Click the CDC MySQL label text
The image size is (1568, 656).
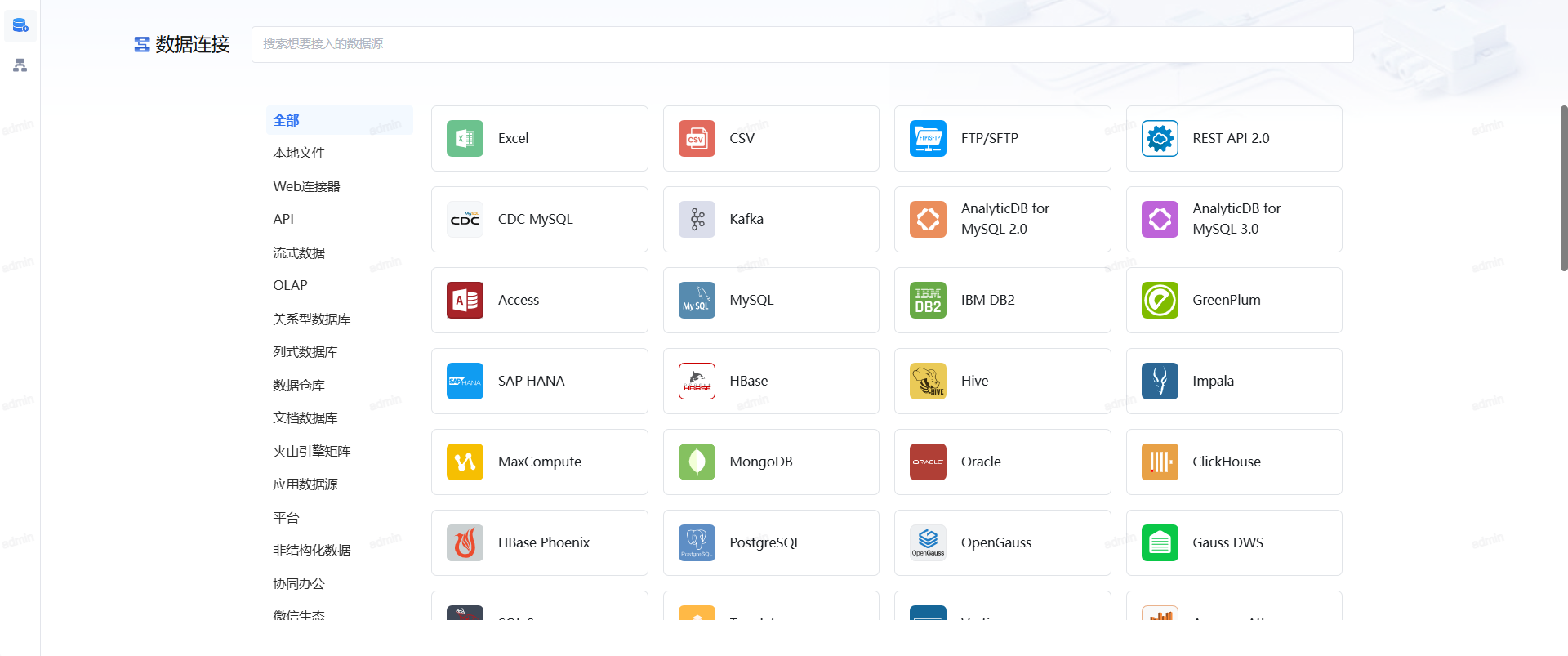(536, 219)
